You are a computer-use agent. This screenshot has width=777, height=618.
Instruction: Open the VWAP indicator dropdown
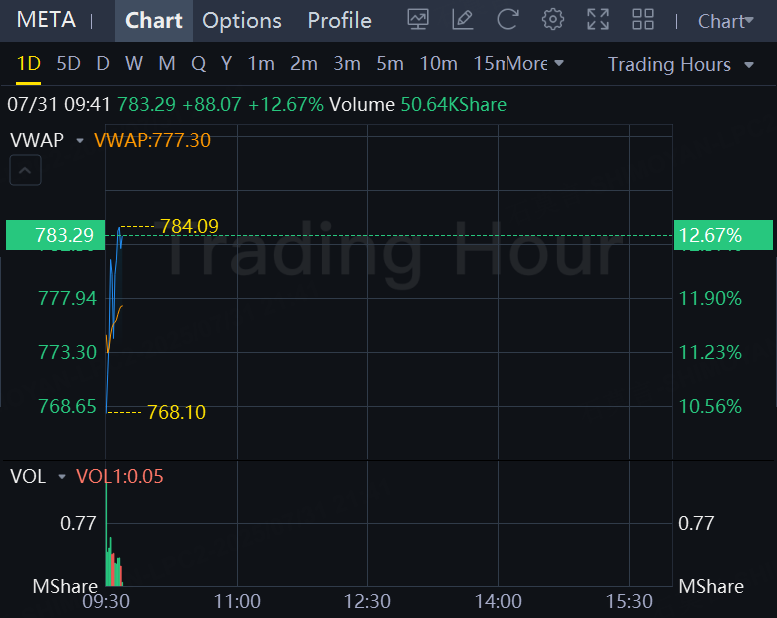(79, 141)
